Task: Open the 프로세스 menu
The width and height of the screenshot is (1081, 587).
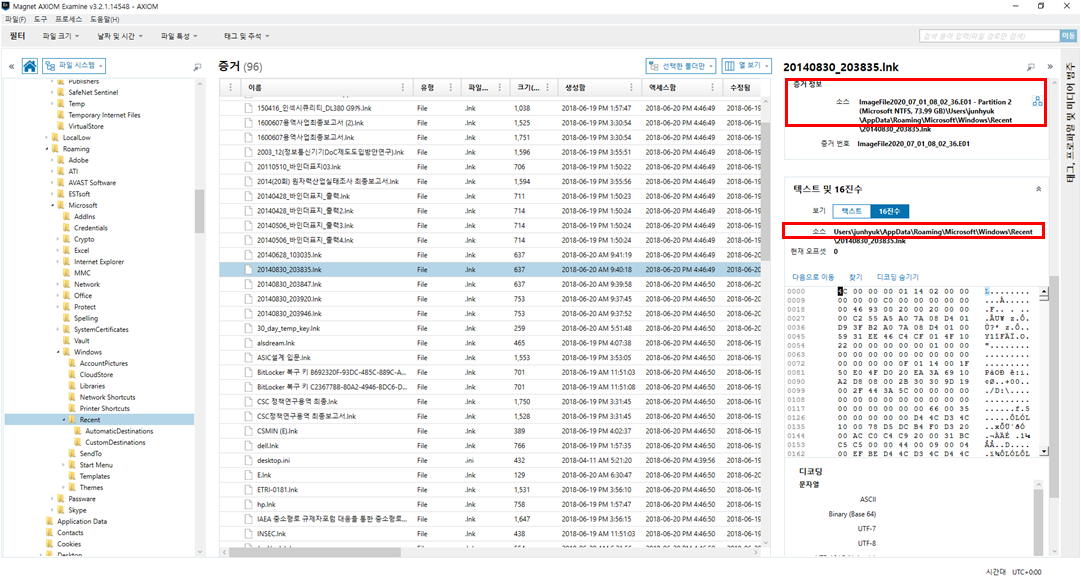Action: click(69, 19)
